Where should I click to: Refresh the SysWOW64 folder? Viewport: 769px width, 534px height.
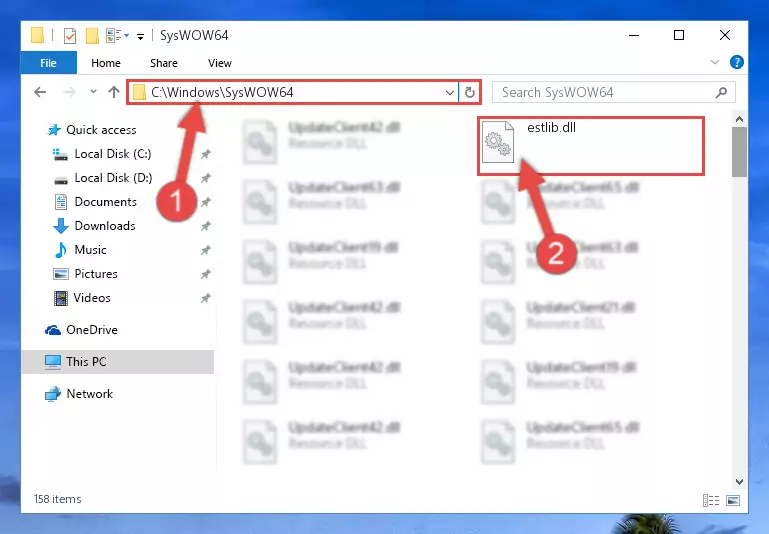click(470, 92)
